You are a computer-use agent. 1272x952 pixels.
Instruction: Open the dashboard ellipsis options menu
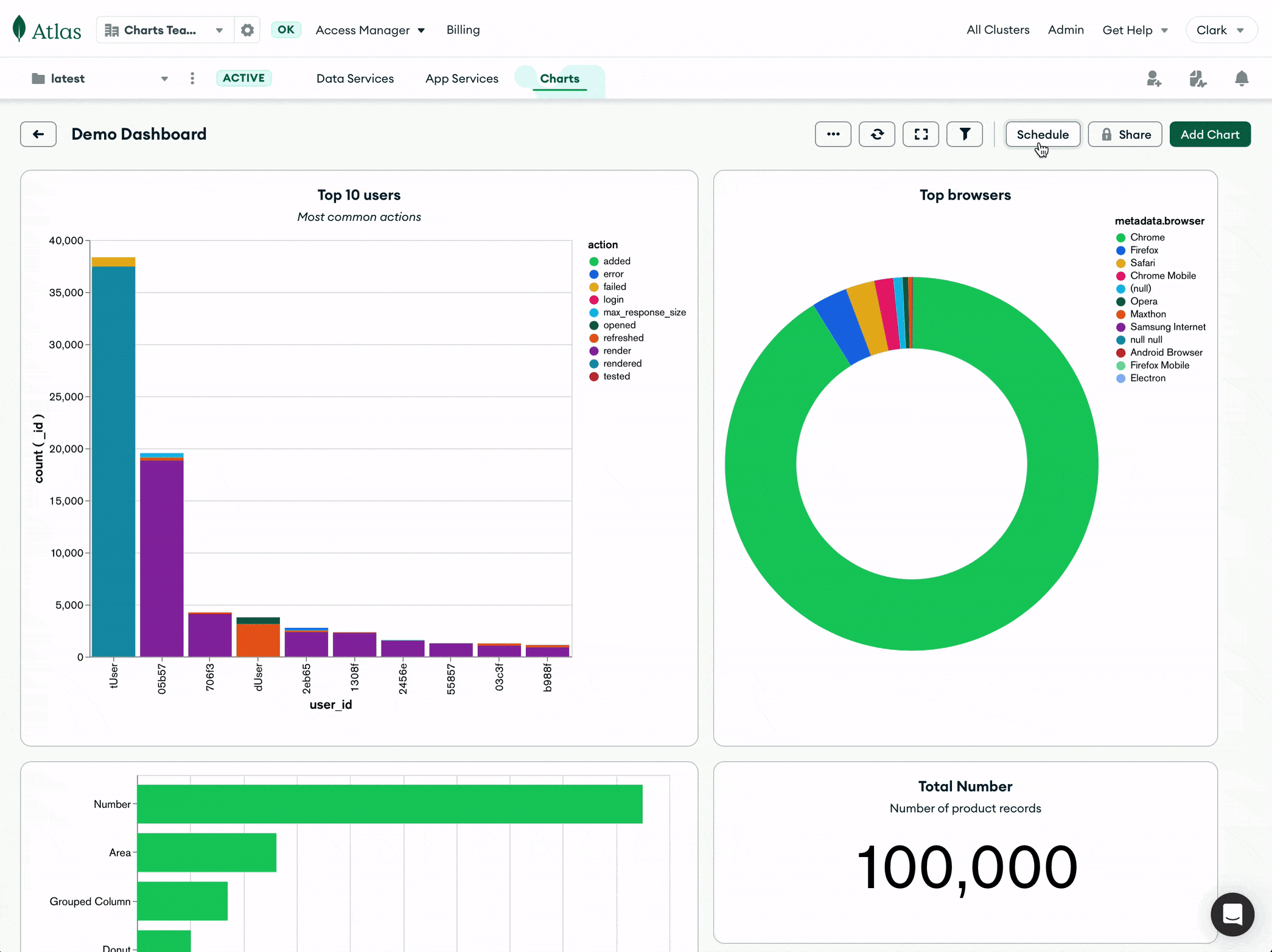(x=833, y=134)
